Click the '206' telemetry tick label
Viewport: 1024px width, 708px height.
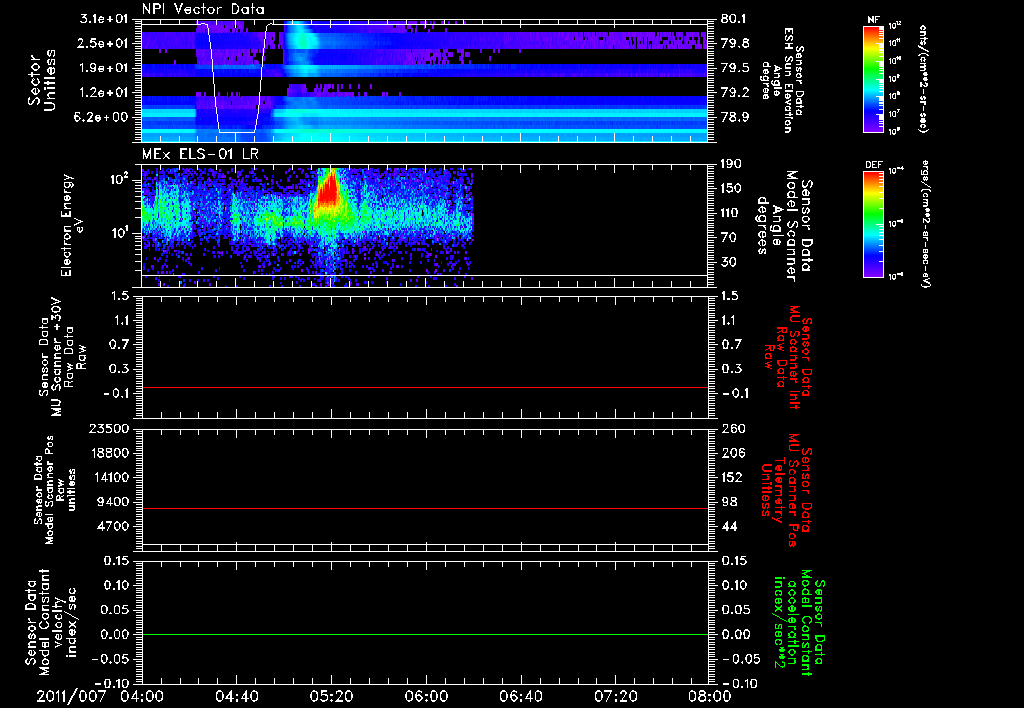point(731,453)
